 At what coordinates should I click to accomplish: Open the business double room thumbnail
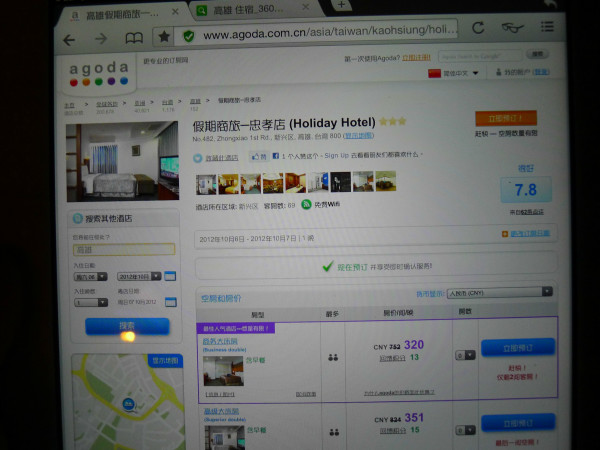223,370
